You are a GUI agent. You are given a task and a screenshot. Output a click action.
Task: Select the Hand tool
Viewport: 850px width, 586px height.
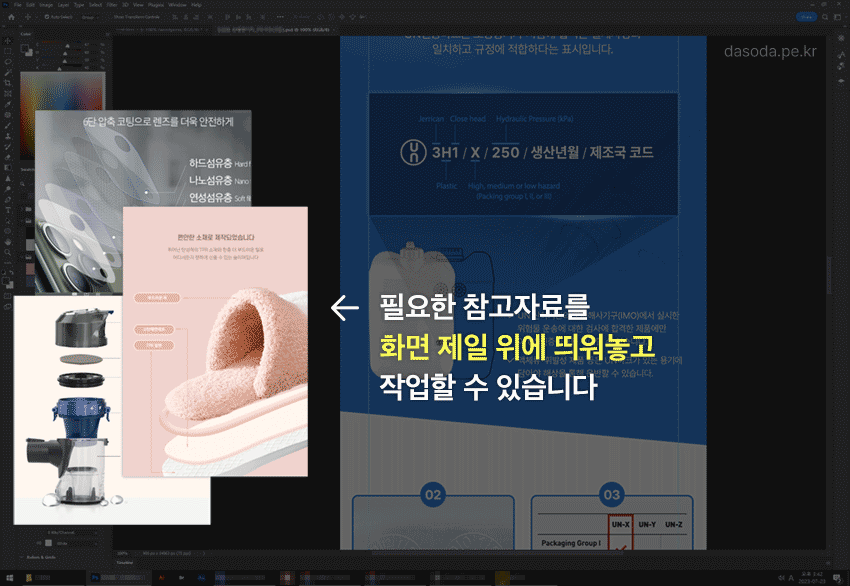click(x=8, y=242)
